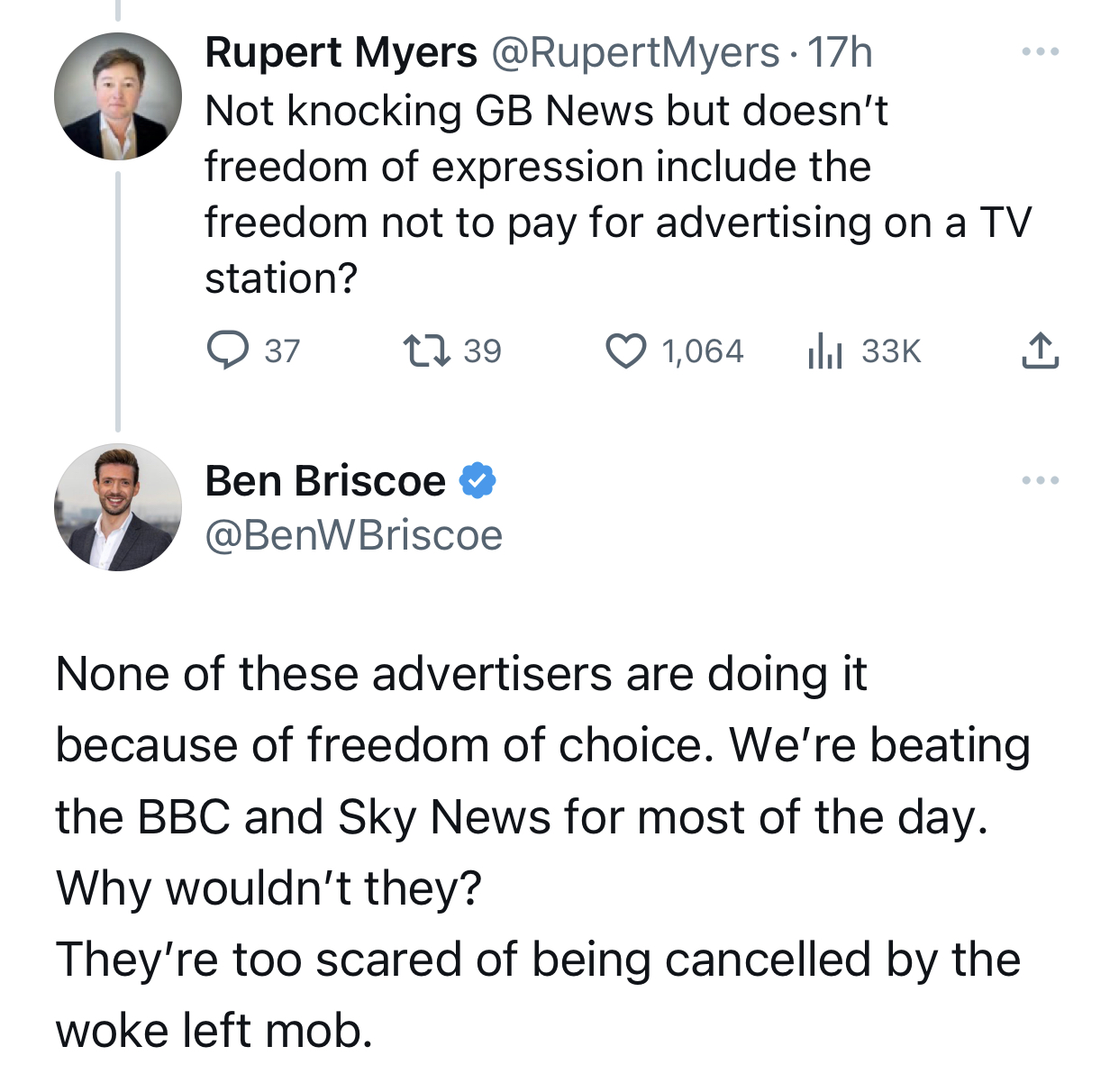
Task: Tap the @RupertMyers handle
Action: pyautogui.click(x=635, y=52)
